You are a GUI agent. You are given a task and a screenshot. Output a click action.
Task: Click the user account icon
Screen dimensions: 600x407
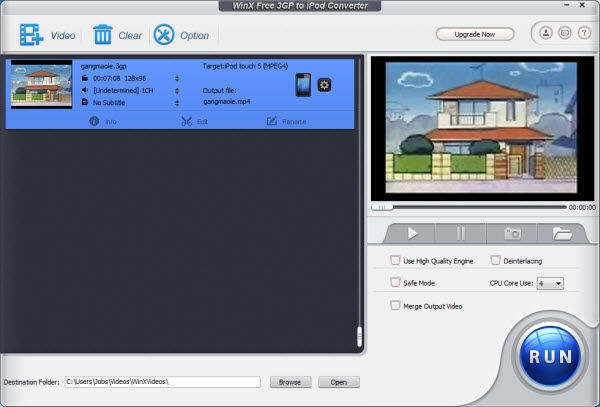(546, 33)
